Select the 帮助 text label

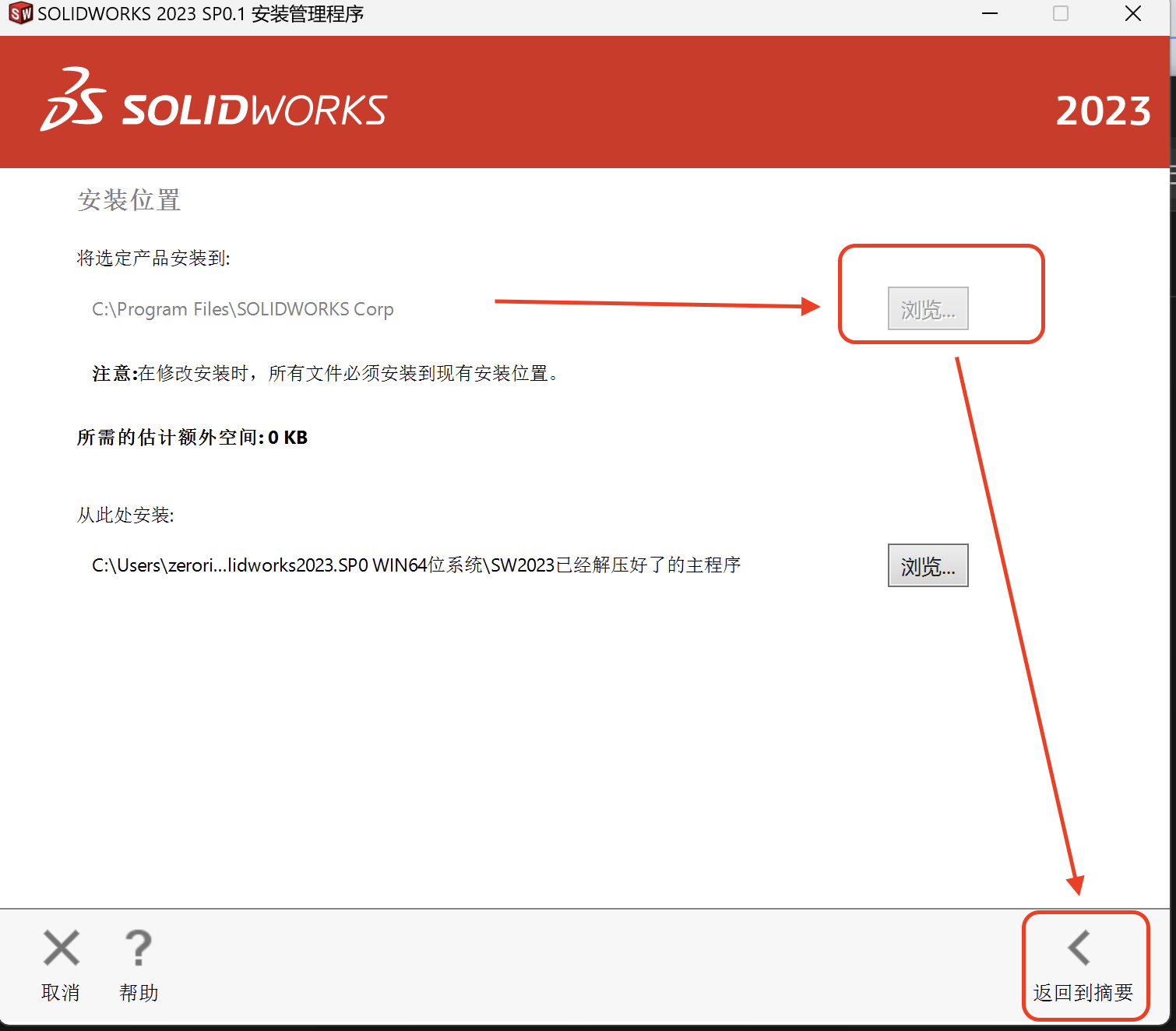point(139,993)
